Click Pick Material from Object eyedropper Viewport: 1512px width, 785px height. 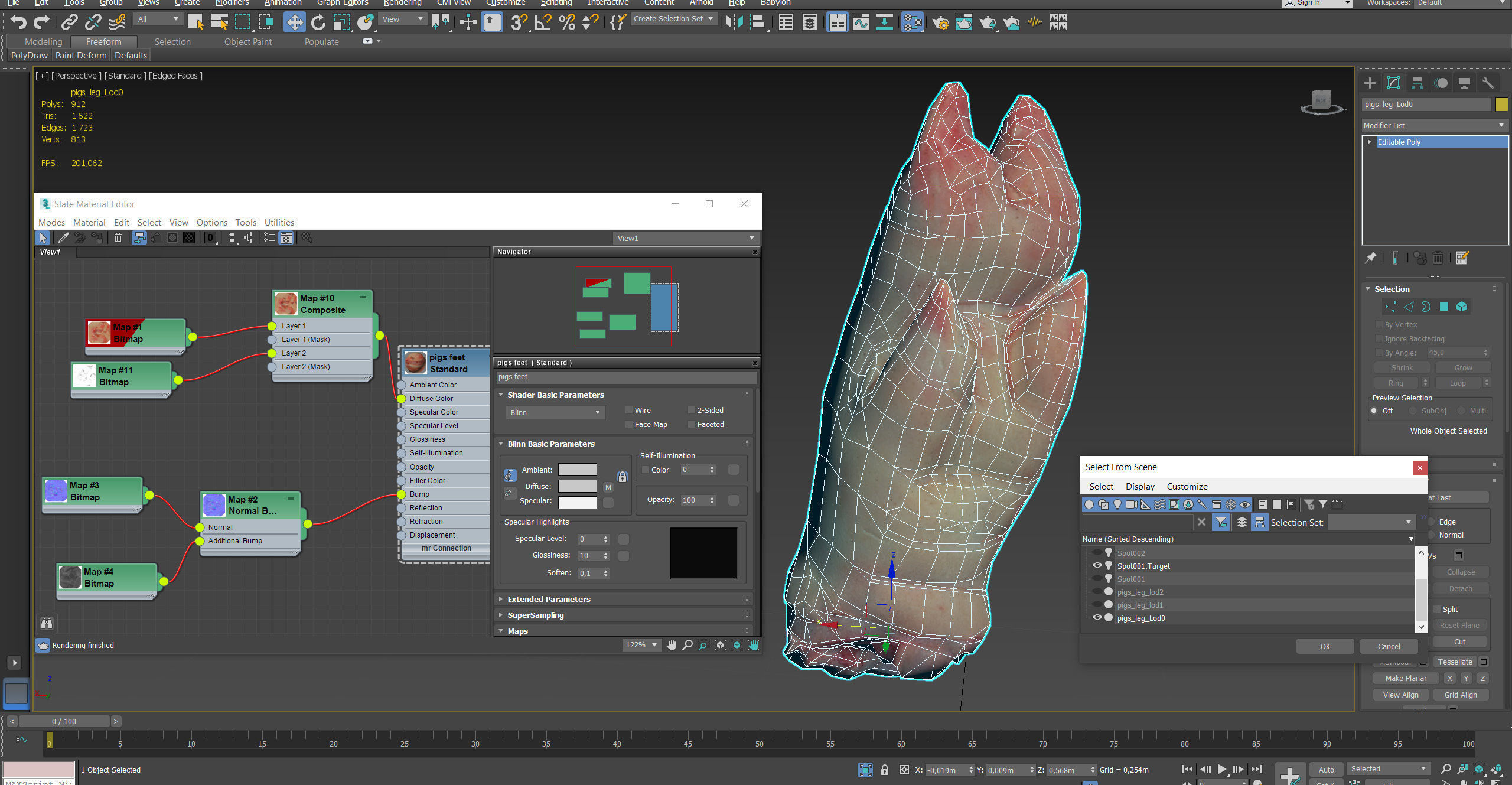(x=63, y=237)
